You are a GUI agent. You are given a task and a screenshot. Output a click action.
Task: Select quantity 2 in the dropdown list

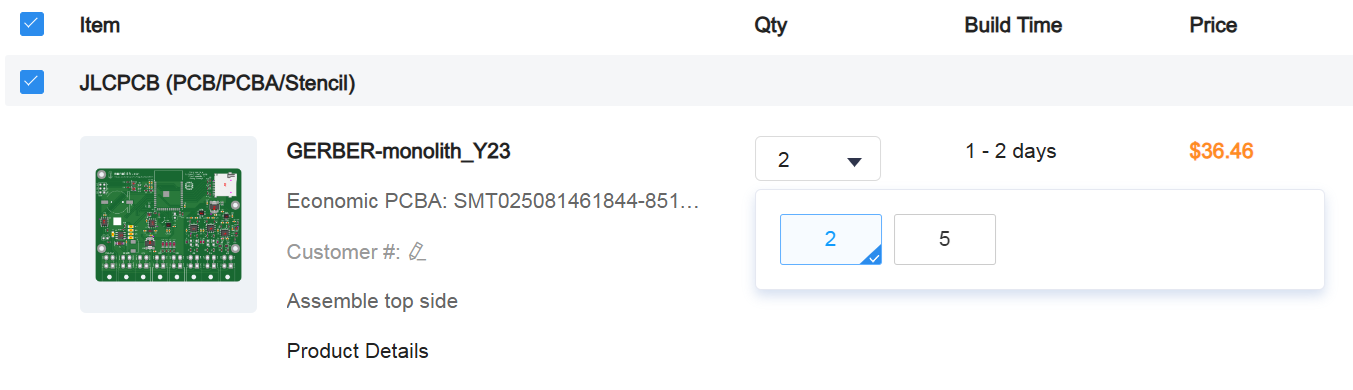(x=830, y=240)
